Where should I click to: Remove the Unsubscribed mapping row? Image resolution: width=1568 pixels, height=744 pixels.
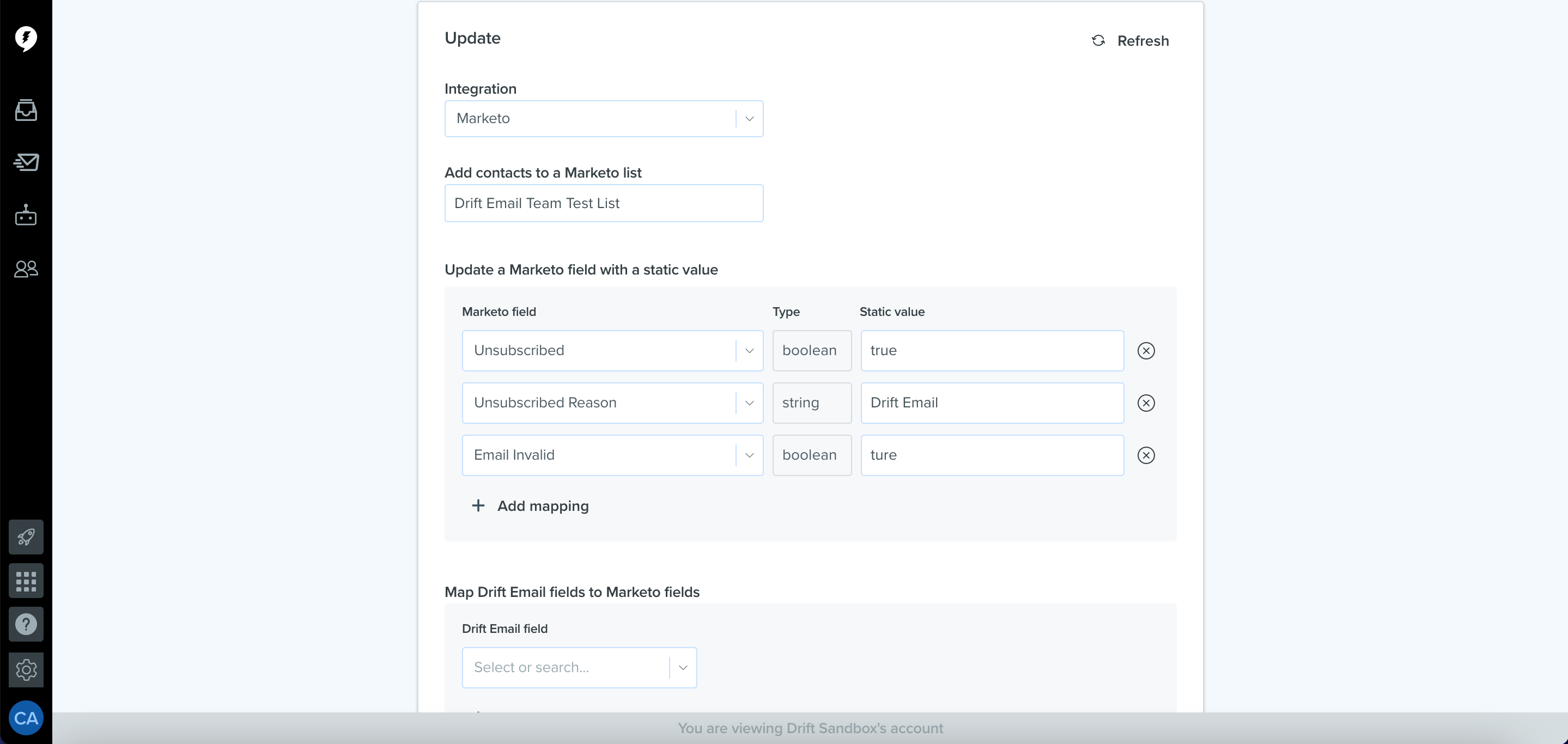[1146, 350]
